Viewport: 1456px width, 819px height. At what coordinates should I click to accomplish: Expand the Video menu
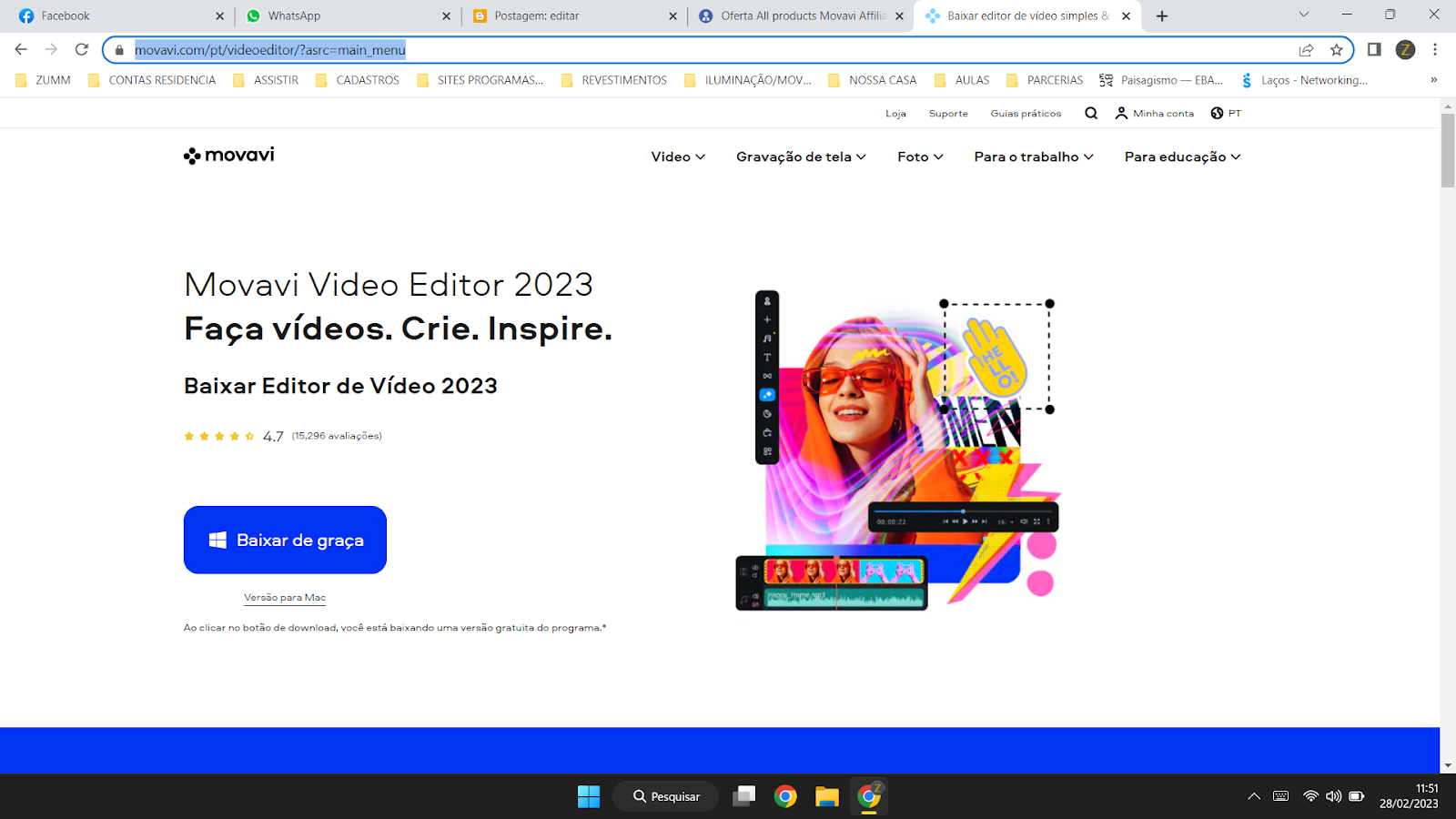[x=678, y=157]
